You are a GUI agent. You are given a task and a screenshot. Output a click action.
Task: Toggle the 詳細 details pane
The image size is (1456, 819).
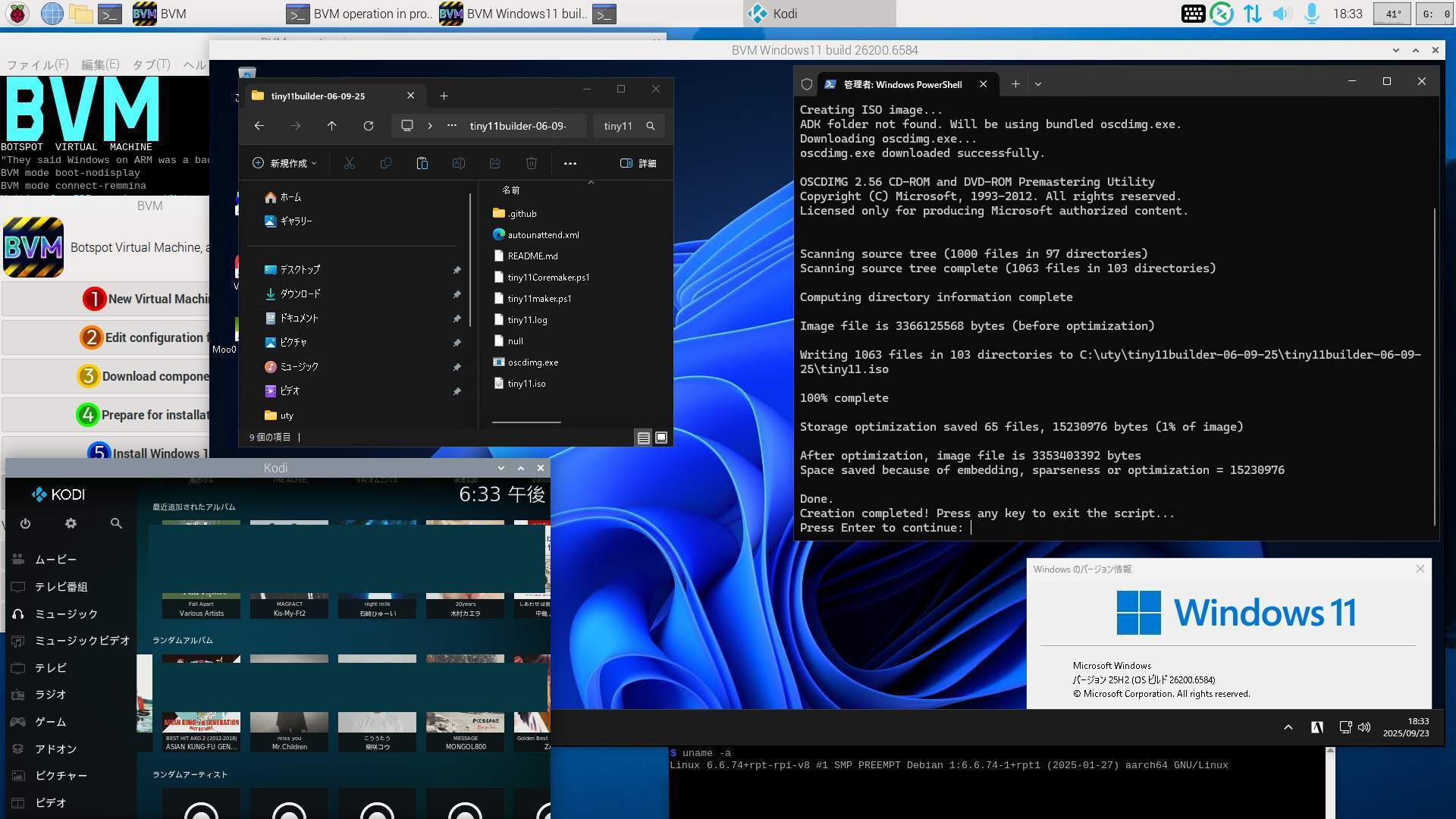click(x=639, y=163)
